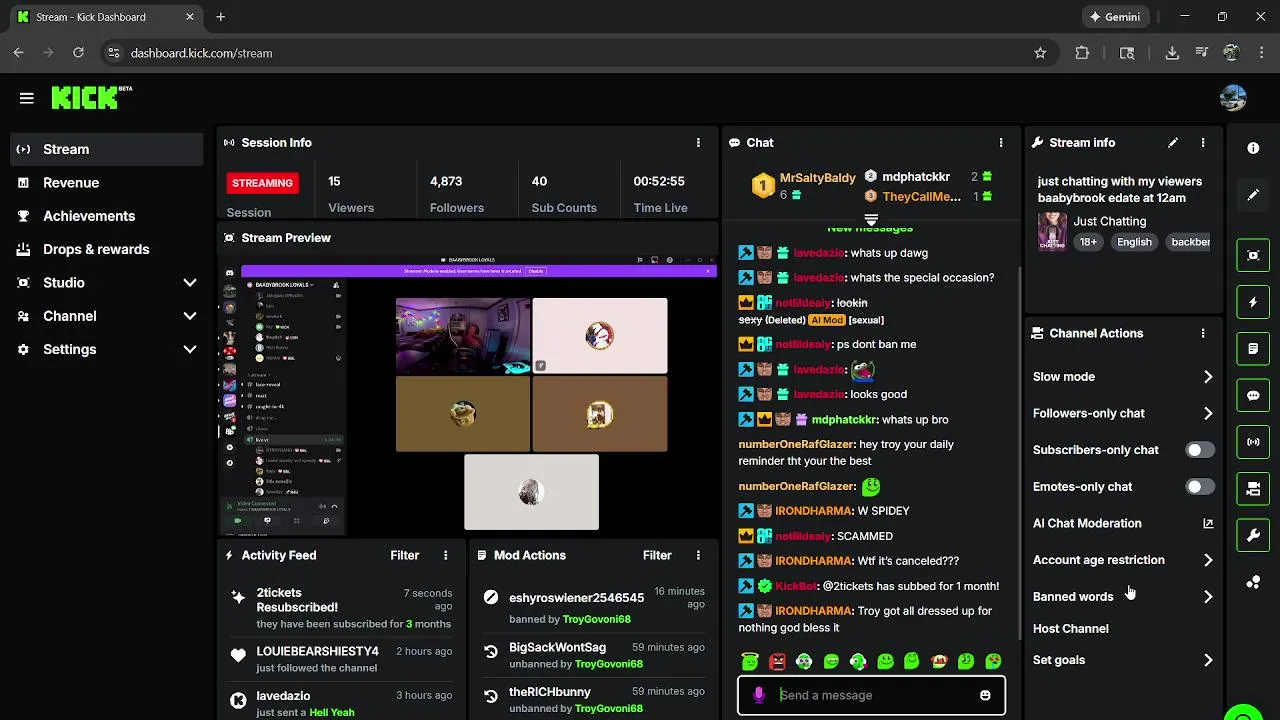
Task: Click the pencil icon in right rail
Action: tap(1253, 195)
